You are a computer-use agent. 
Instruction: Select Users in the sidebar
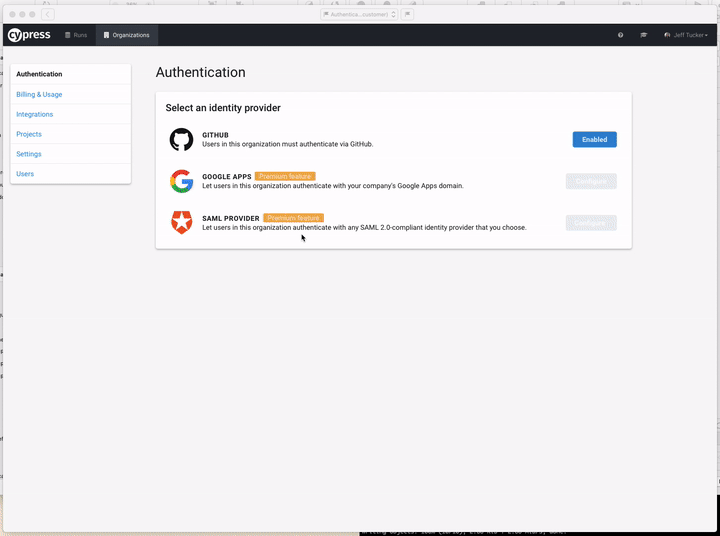click(x=25, y=174)
